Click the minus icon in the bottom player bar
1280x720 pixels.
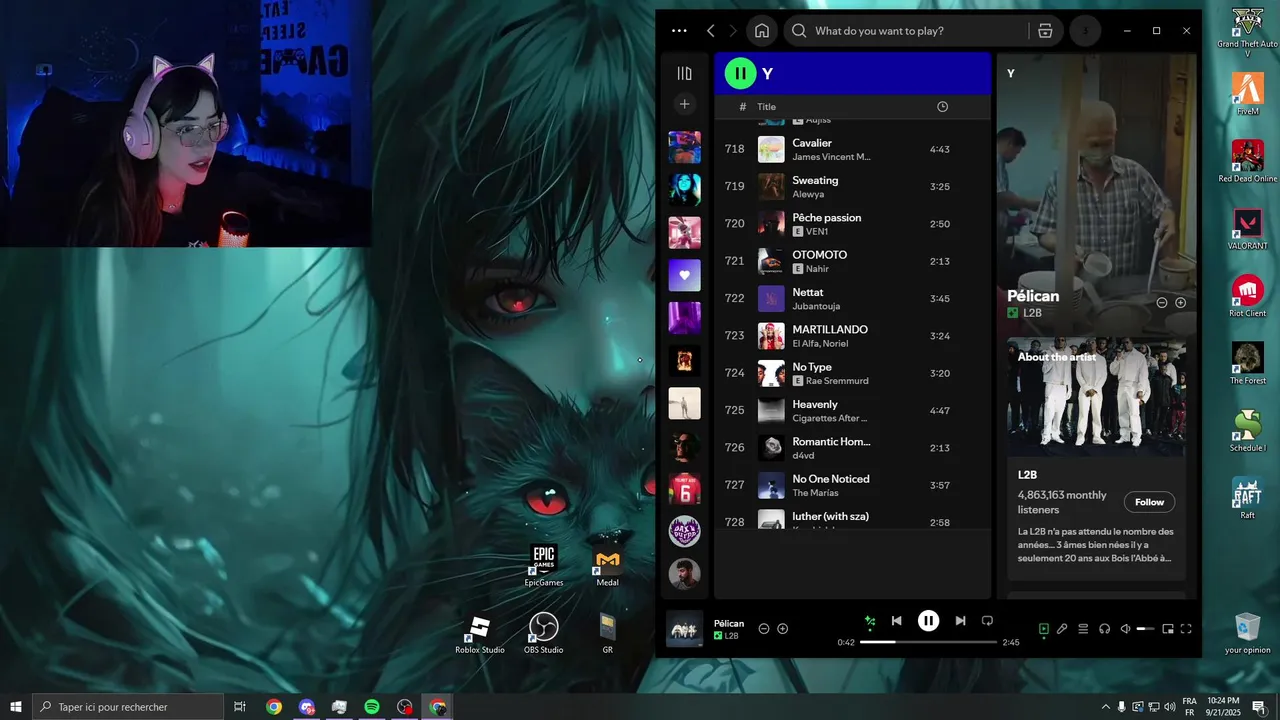pos(764,629)
